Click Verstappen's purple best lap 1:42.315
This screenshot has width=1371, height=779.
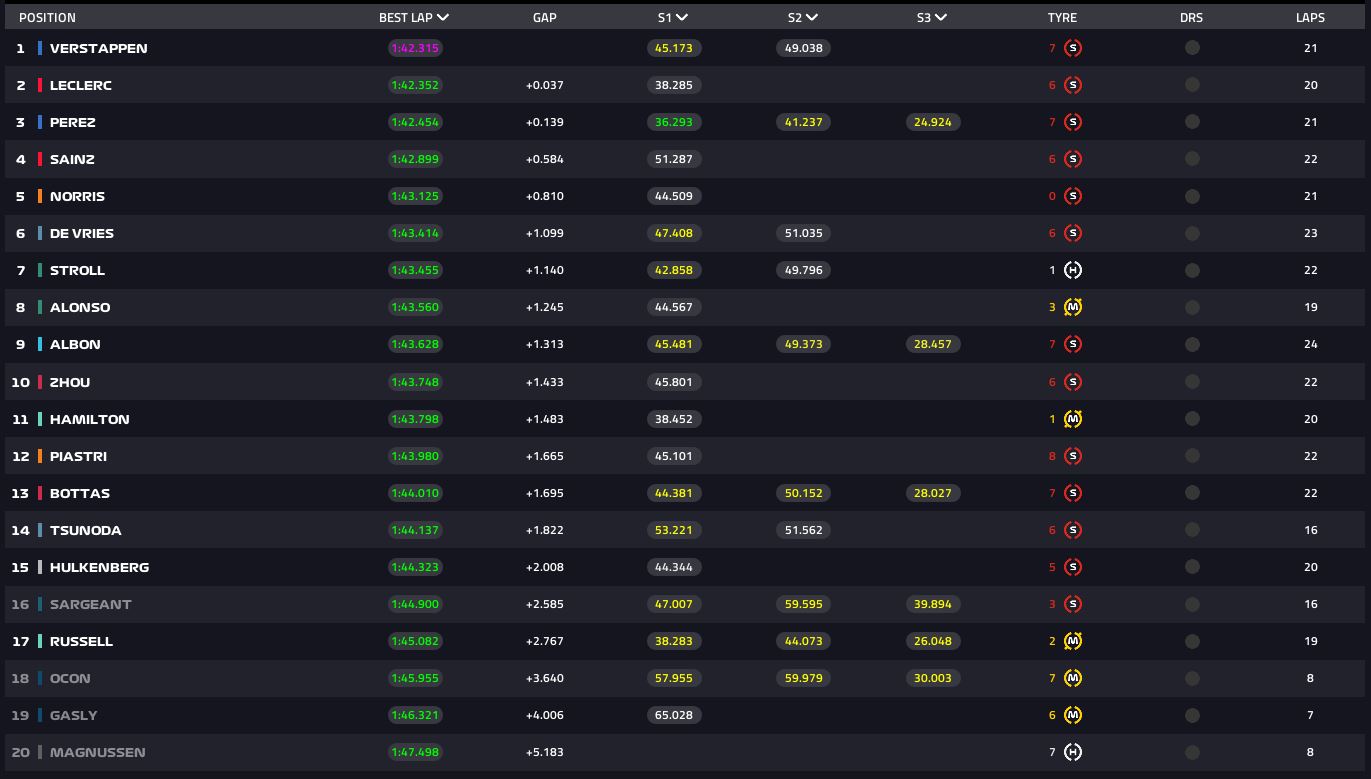click(x=415, y=48)
